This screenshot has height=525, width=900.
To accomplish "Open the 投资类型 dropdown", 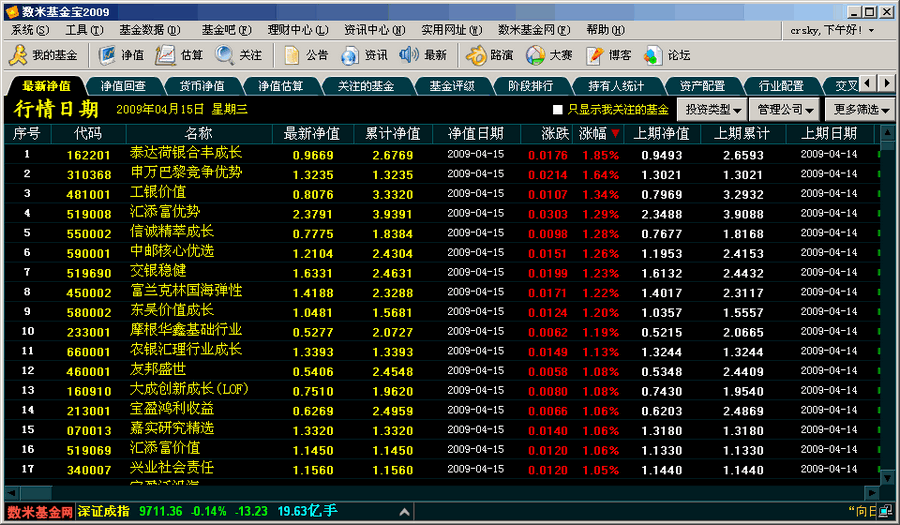I will [x=714, y=109].
